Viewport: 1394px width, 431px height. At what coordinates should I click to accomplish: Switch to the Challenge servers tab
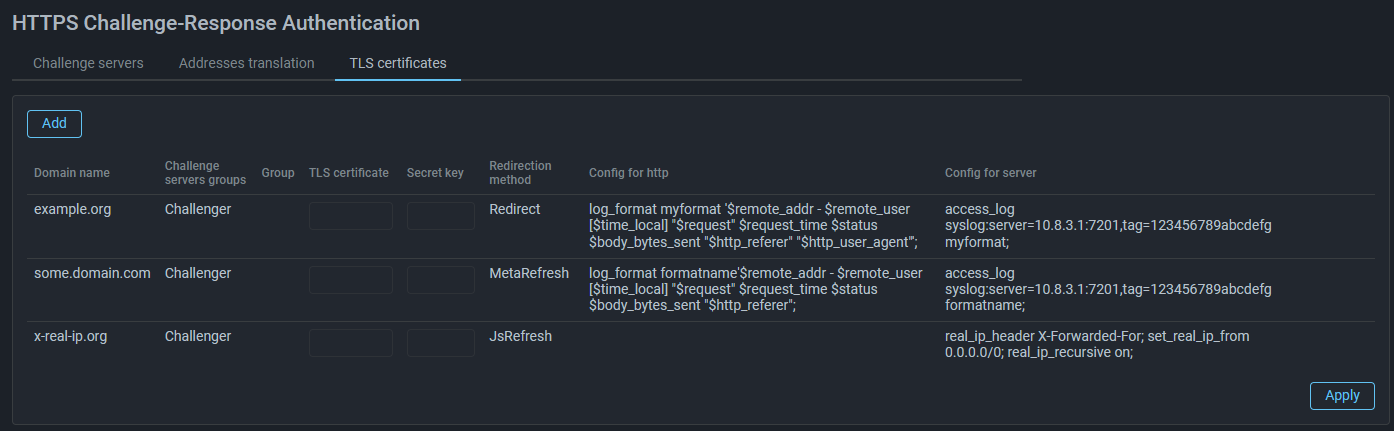click(x=88, y=63)
